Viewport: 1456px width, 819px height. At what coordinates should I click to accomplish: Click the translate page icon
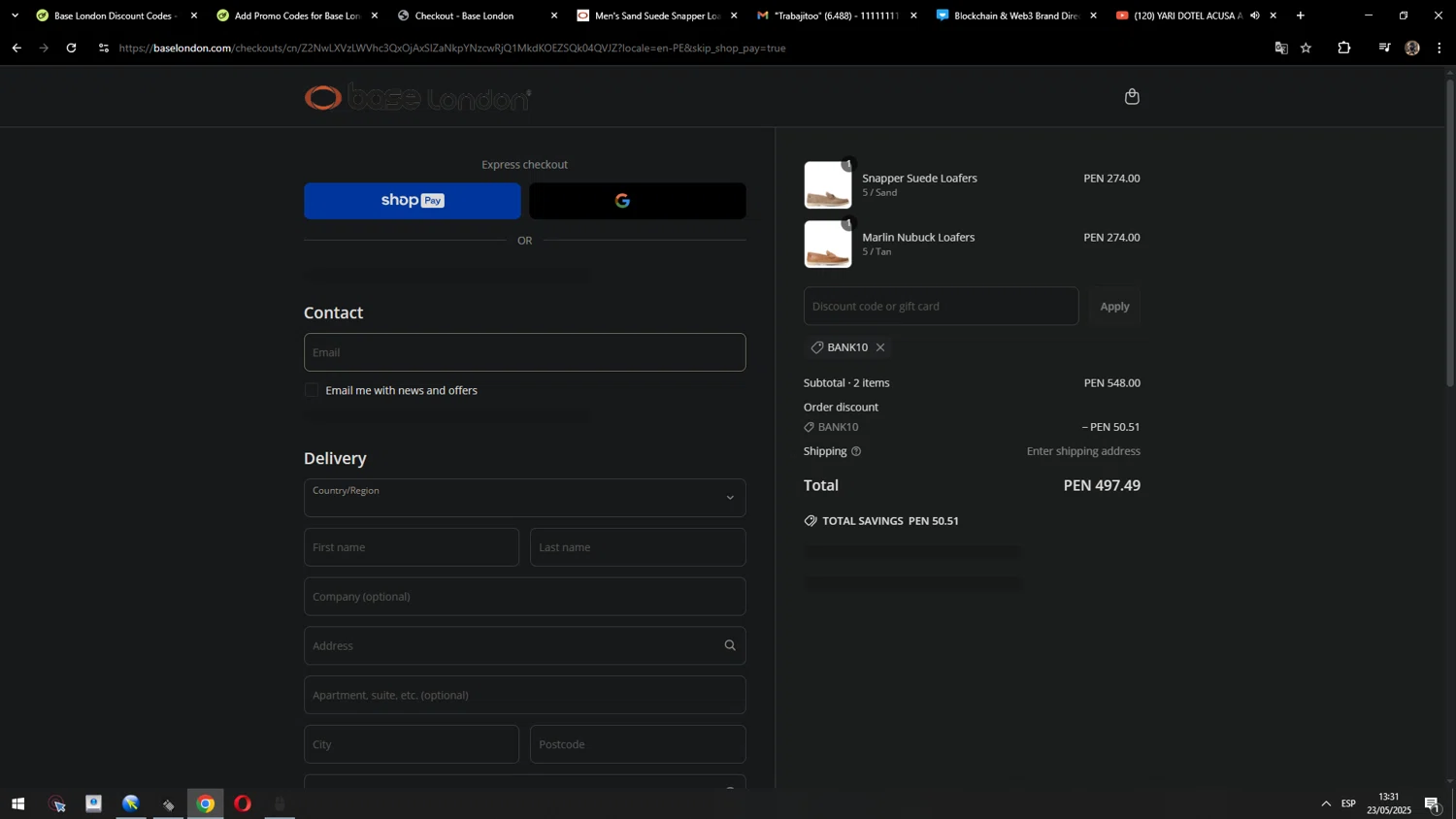pos(1281,48)
